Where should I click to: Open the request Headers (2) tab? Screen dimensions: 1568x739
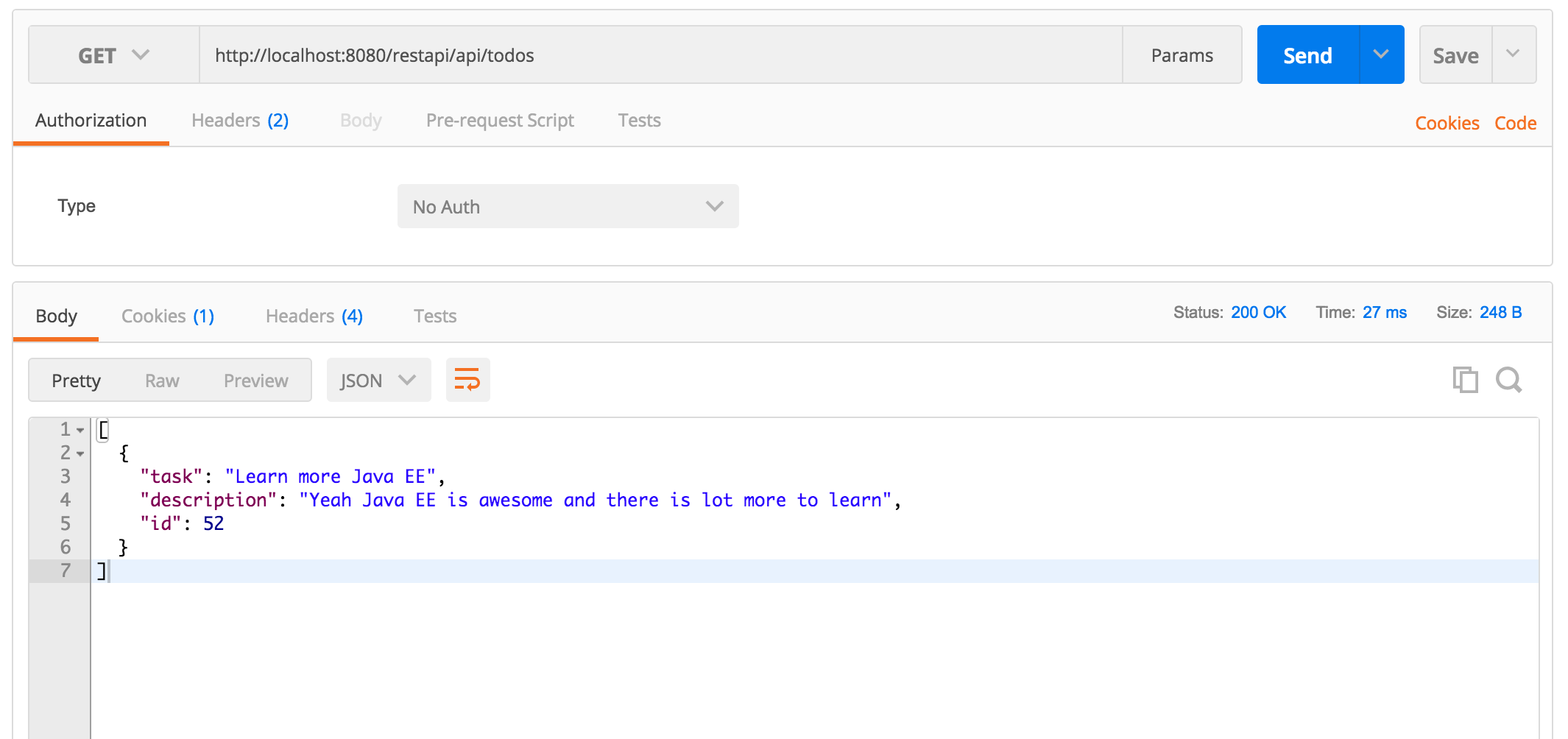click(240, 120)
